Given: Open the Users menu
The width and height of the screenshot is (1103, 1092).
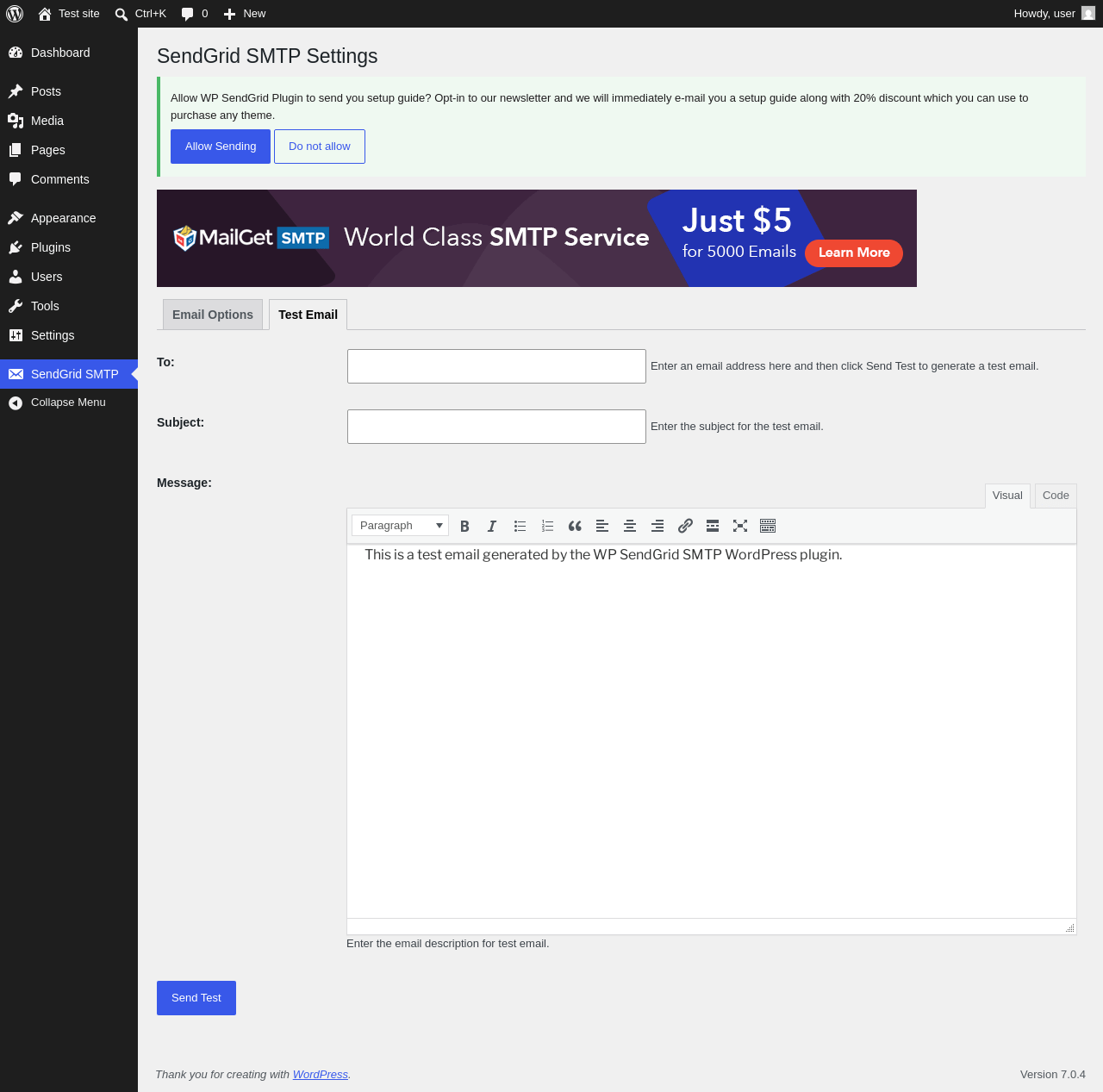Looking at the screenshot, I should pos(69,277).
